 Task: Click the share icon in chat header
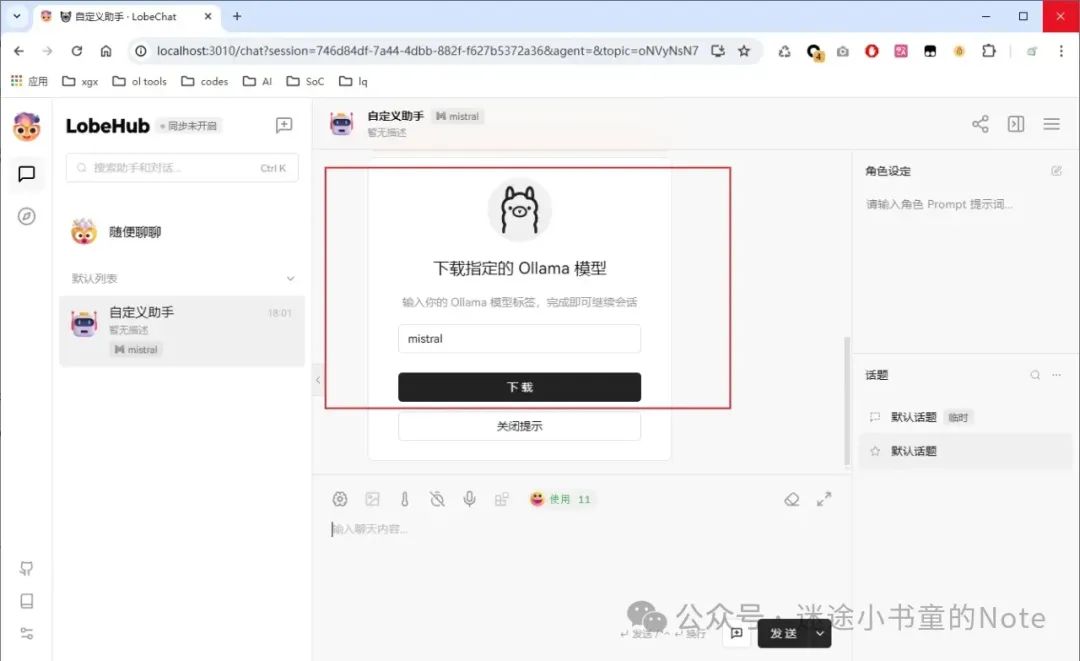[980, 124]
